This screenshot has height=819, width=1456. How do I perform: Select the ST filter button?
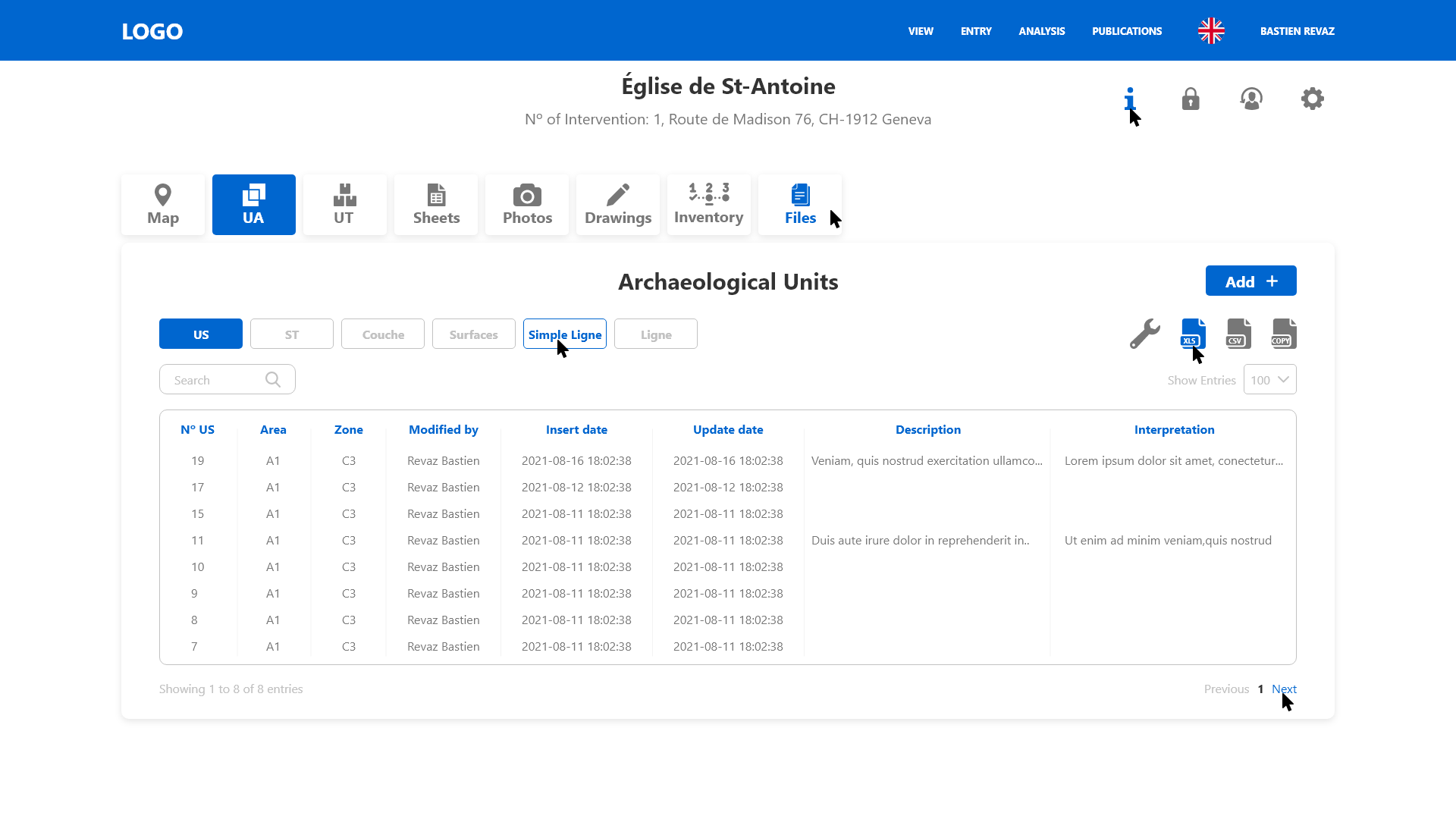pos(292,334)
